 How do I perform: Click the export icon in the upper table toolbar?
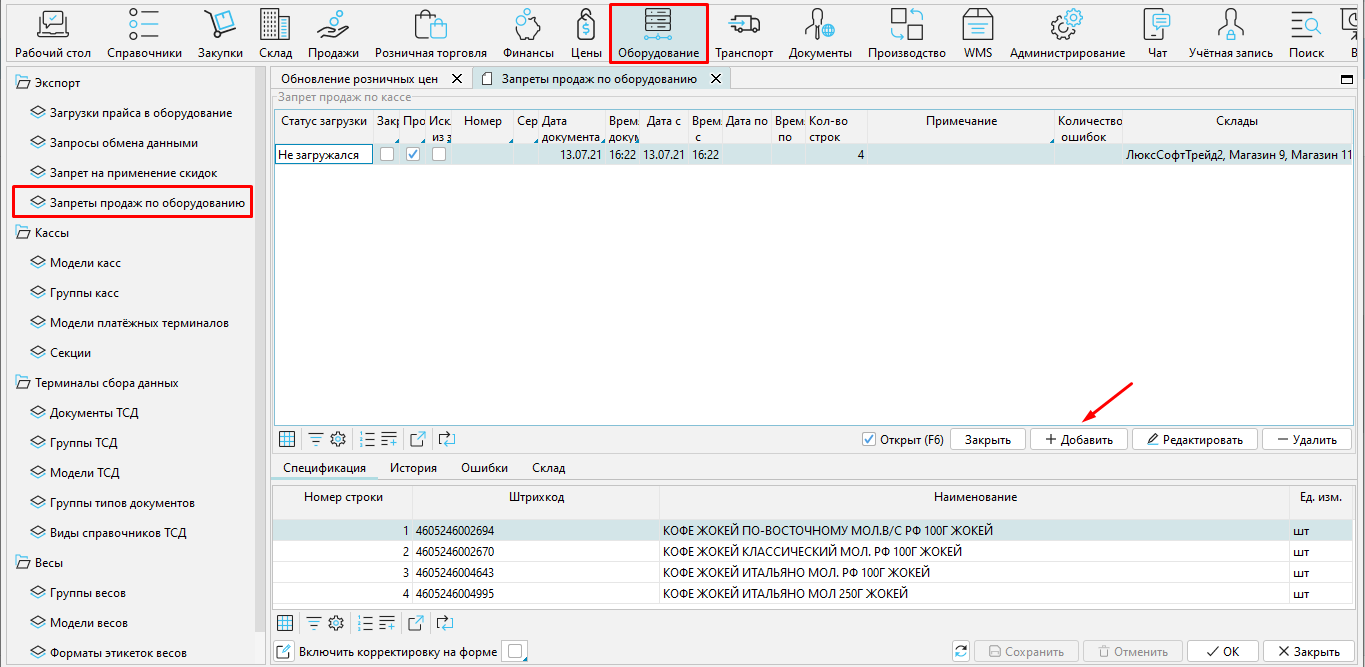click(x=418, y=439)
